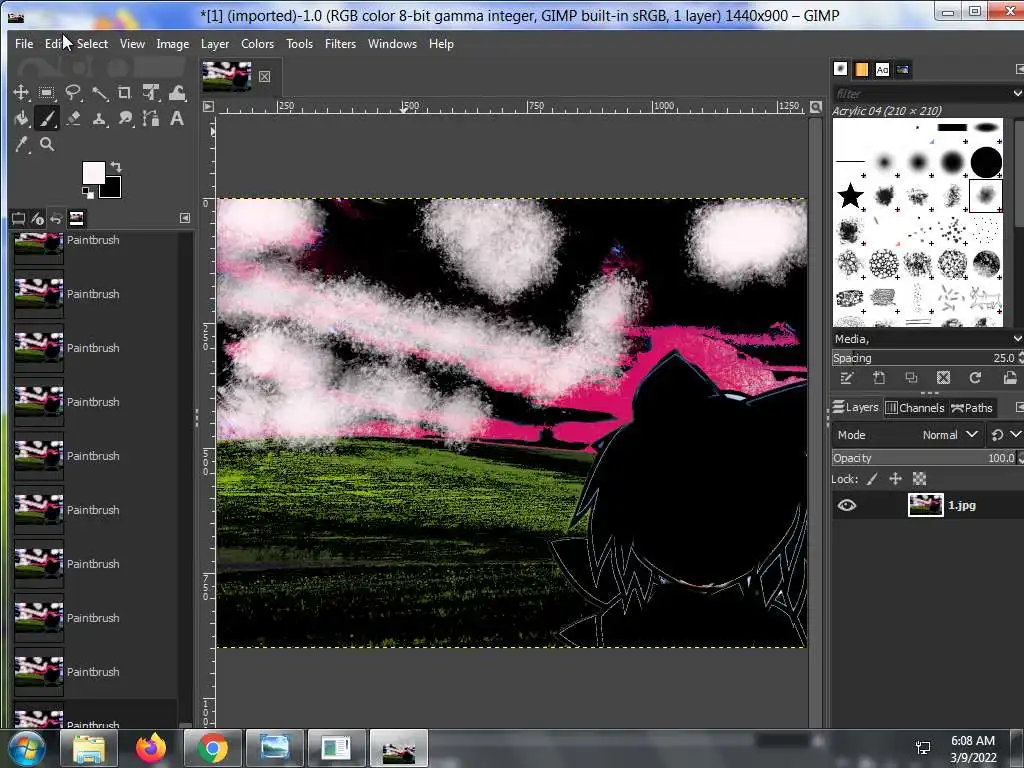The image size is (1024, 768).
Task: Select the Bucket Fill tool
Action: (x=21, y=118)
